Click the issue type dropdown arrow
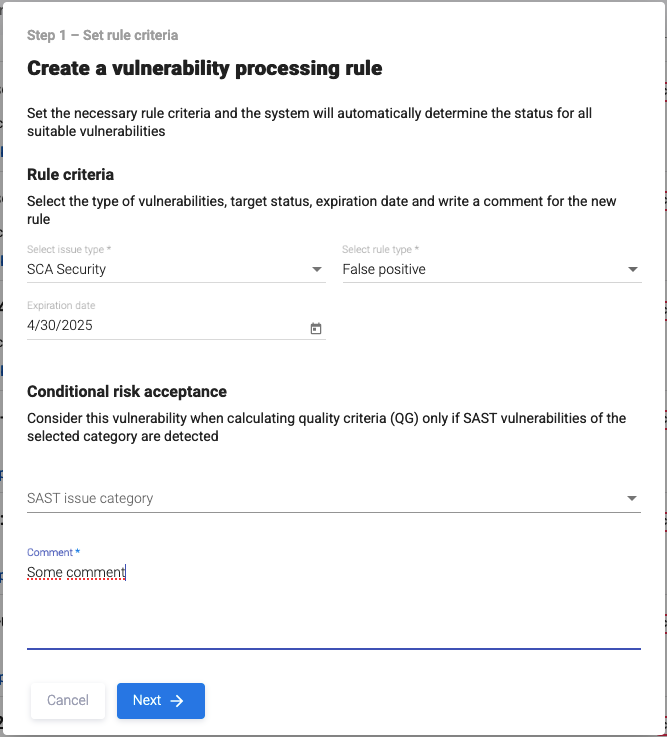The image size is (667, 737). pos(317,269)
